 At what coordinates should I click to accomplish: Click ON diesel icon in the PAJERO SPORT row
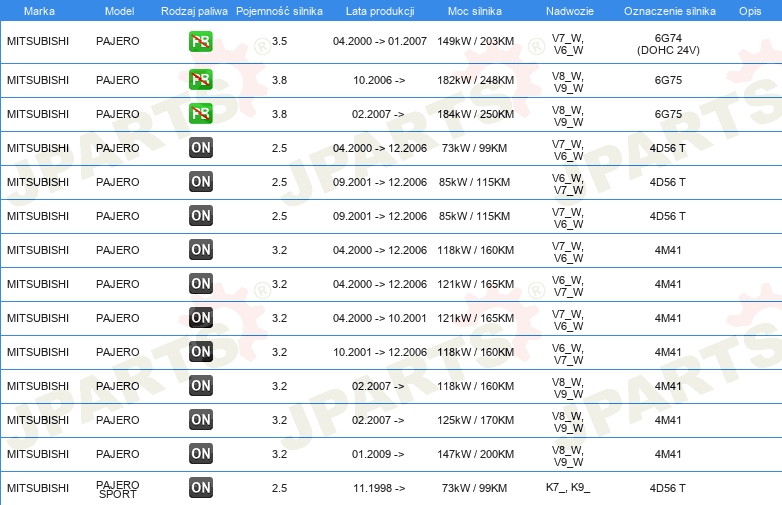click(200, 488)
